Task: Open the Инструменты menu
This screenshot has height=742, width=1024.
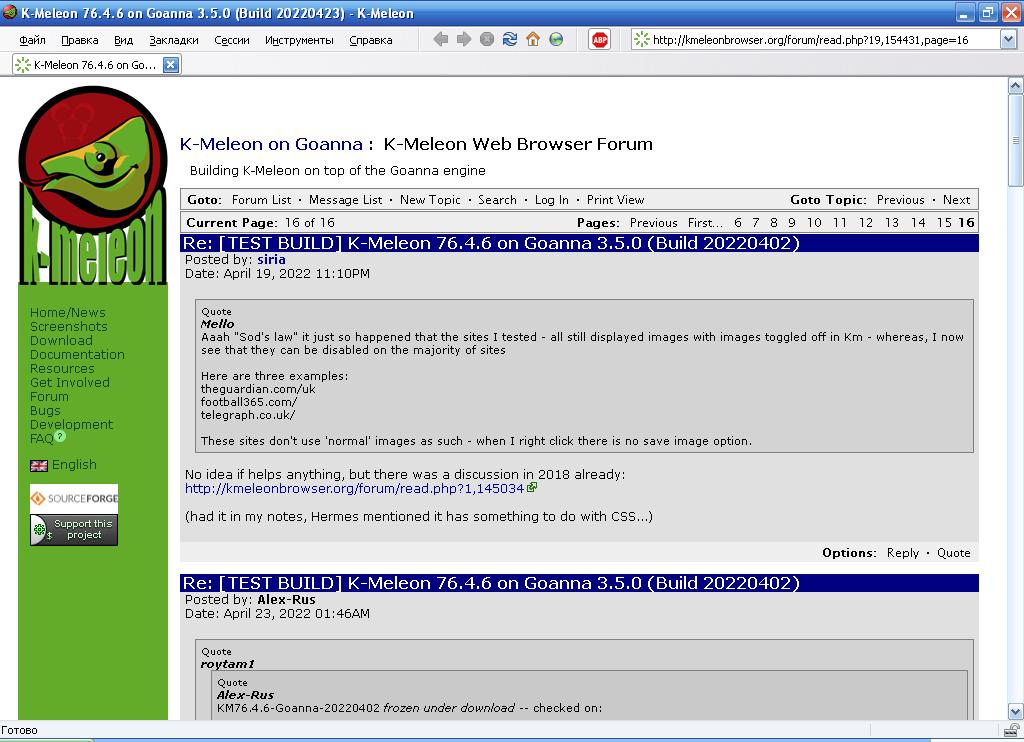Action: click(299, 40)
